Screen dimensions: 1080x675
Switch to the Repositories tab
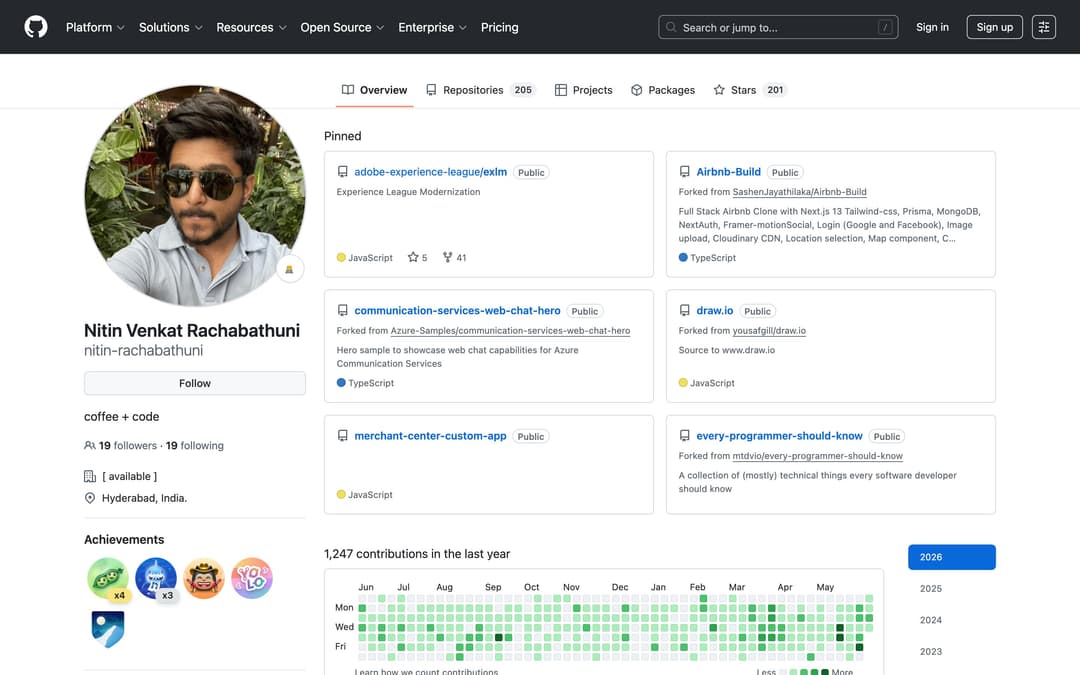coord(480,90)
